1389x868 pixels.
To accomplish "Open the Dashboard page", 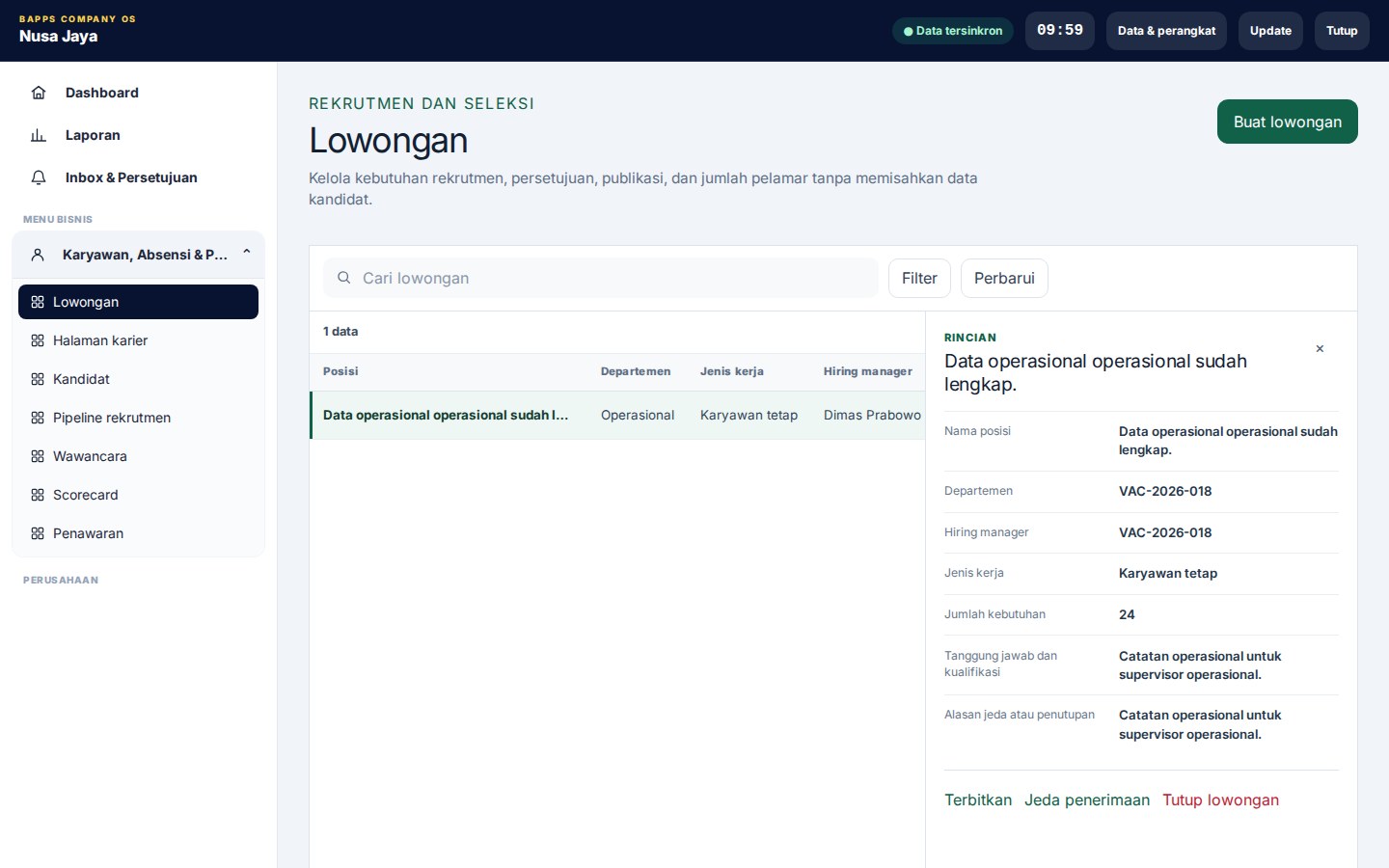I will (x=138, y=93).
